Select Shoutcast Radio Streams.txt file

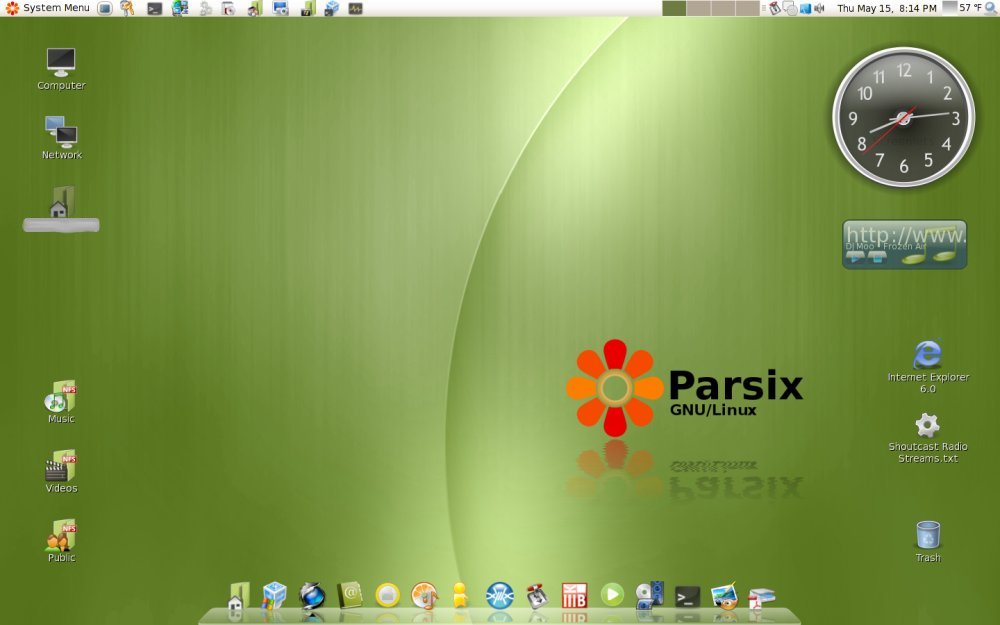pyautogui.click(x=928, y=438)
